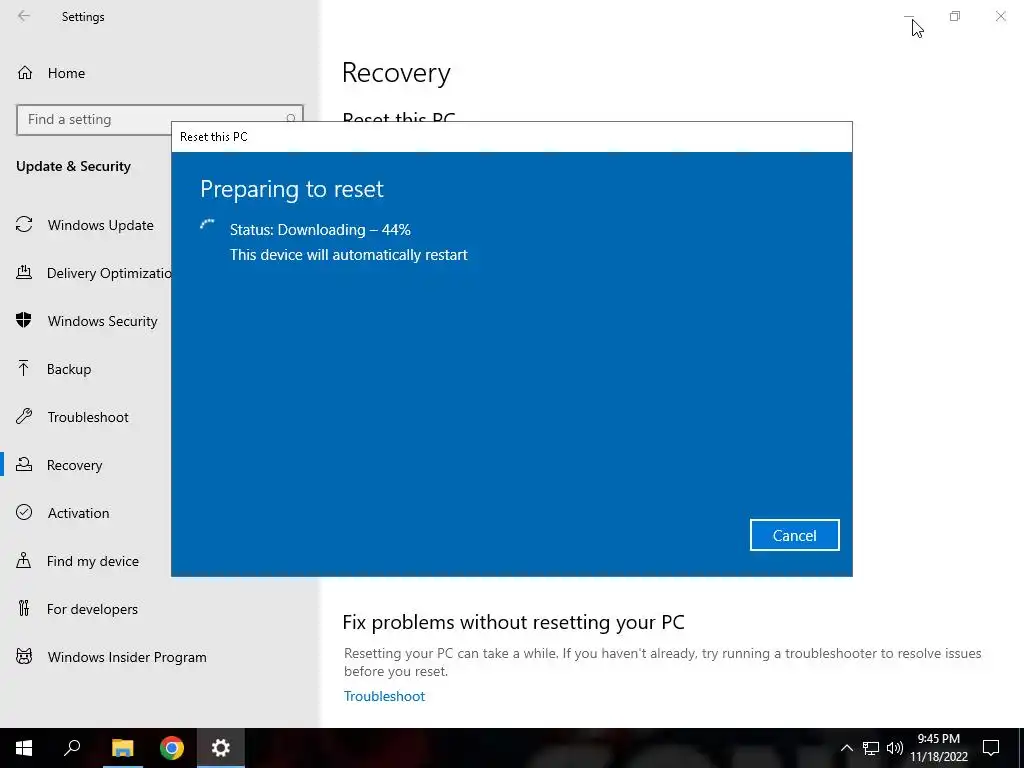
Task: Click the Settings gear taskbar icon
Action: tap(221, 748)
